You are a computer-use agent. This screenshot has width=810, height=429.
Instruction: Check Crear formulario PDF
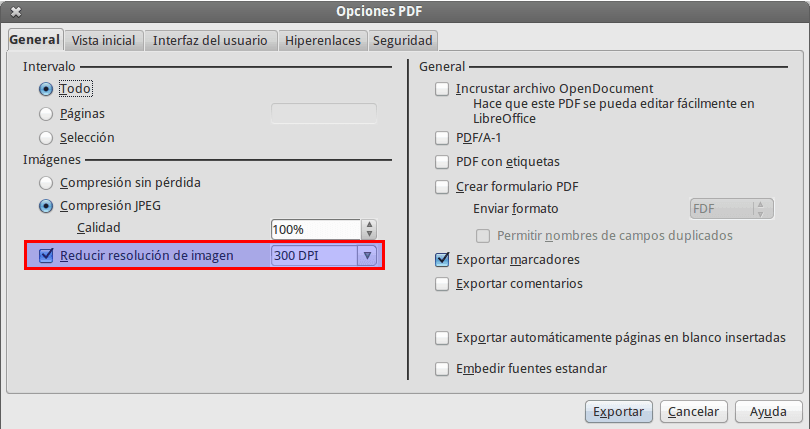[x=442, y=187]
